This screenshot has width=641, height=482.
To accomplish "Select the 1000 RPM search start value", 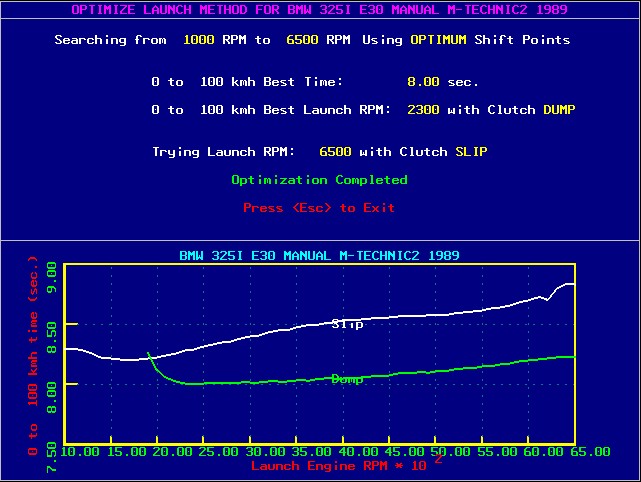I will (x=200, y=40).
